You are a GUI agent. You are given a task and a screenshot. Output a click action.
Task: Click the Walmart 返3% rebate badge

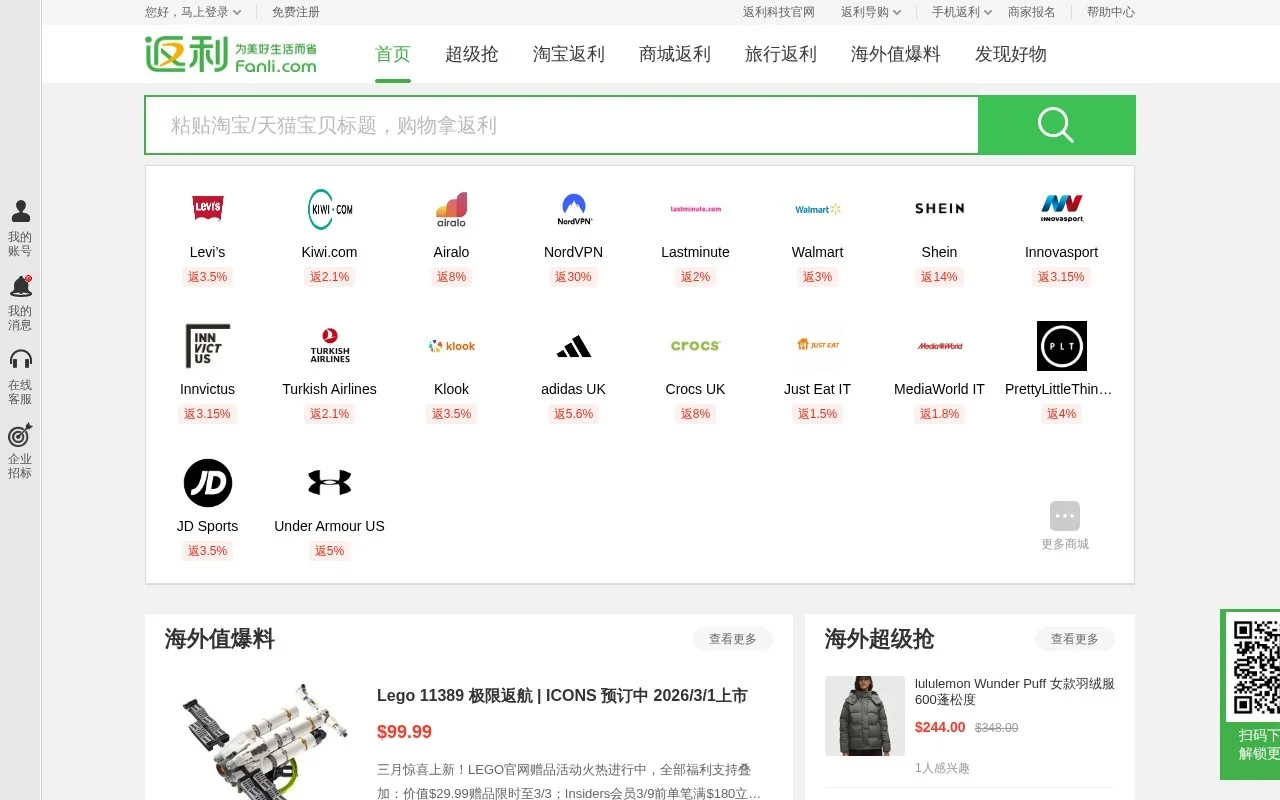(x=817, y=277)
